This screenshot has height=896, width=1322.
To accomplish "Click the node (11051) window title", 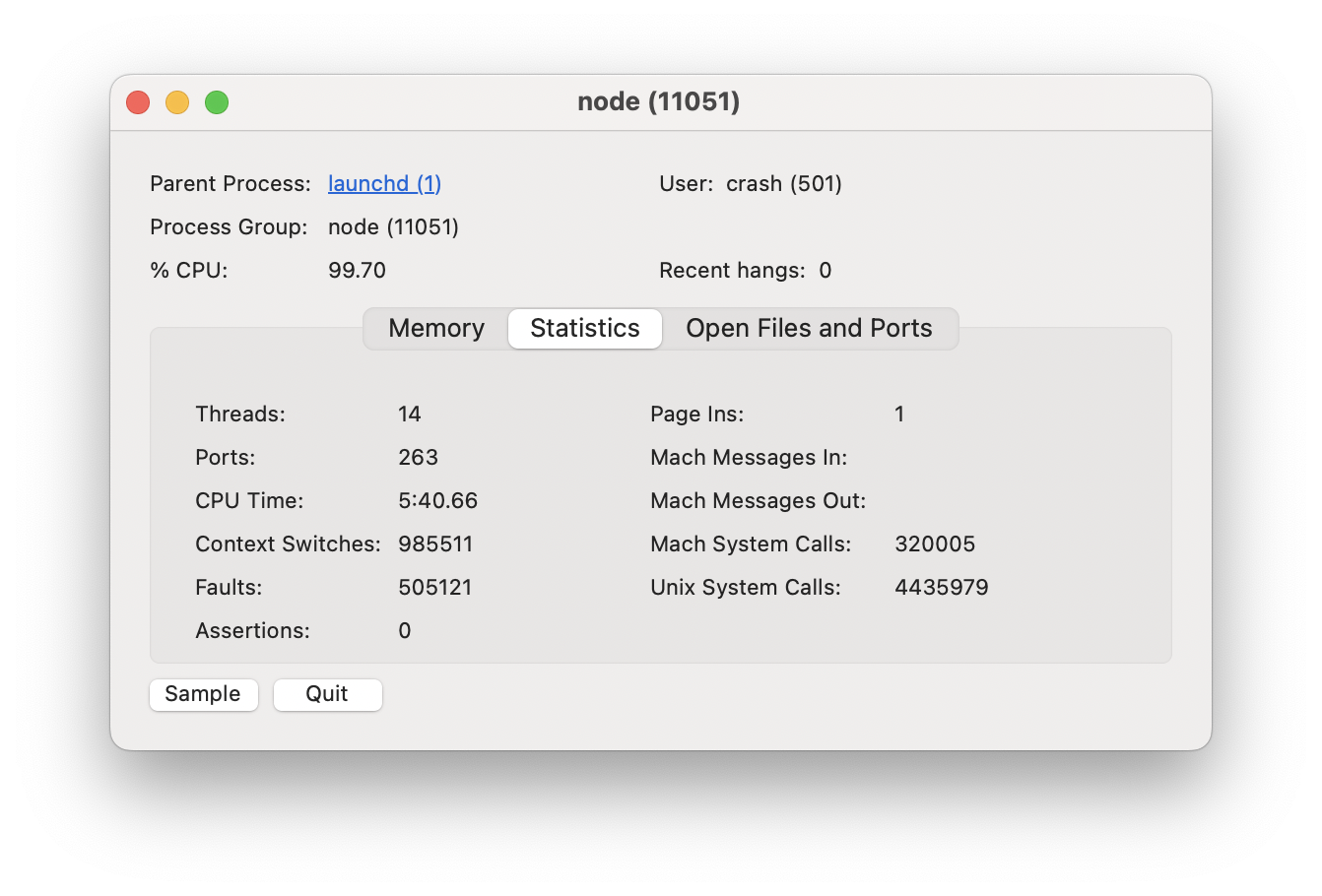I will click(x=658, y=101).
